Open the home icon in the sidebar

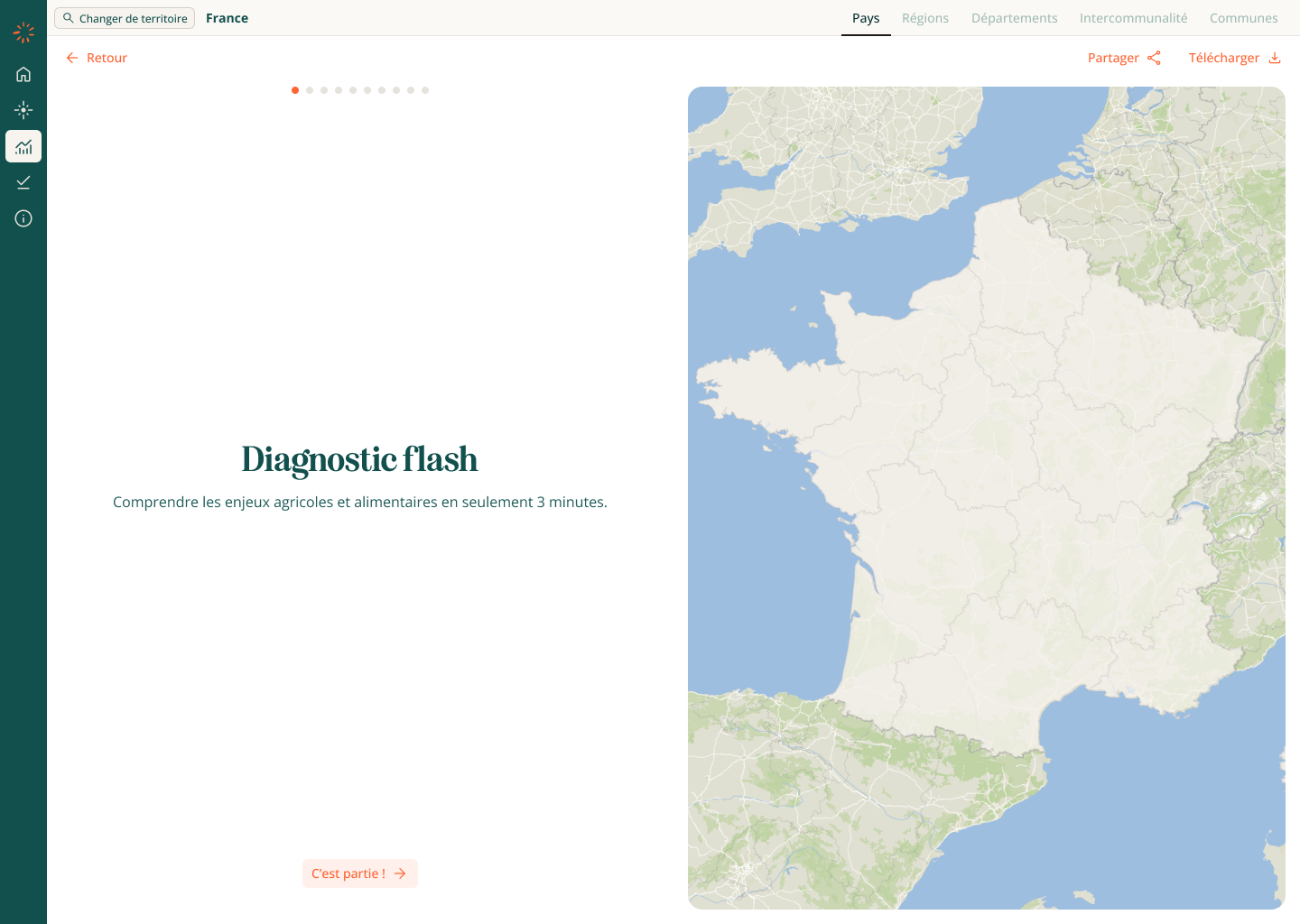point(23,74)
